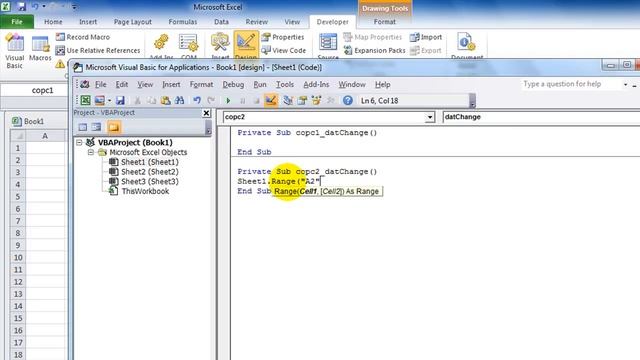Open the VBA editor Debug menu
640x360 pixels.
tap(233, 84)
